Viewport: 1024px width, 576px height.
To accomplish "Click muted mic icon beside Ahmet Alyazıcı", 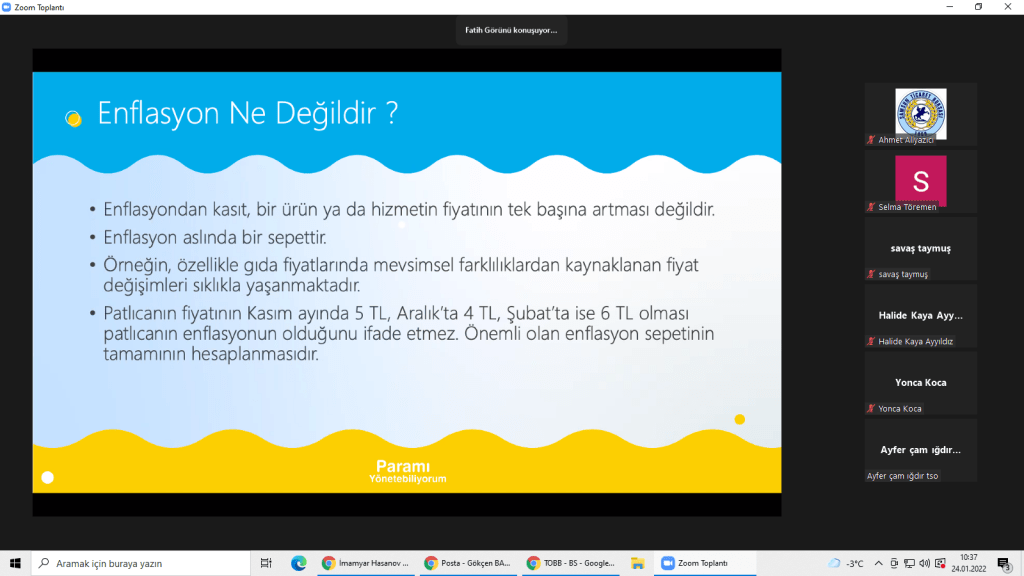I will [871, 140].
